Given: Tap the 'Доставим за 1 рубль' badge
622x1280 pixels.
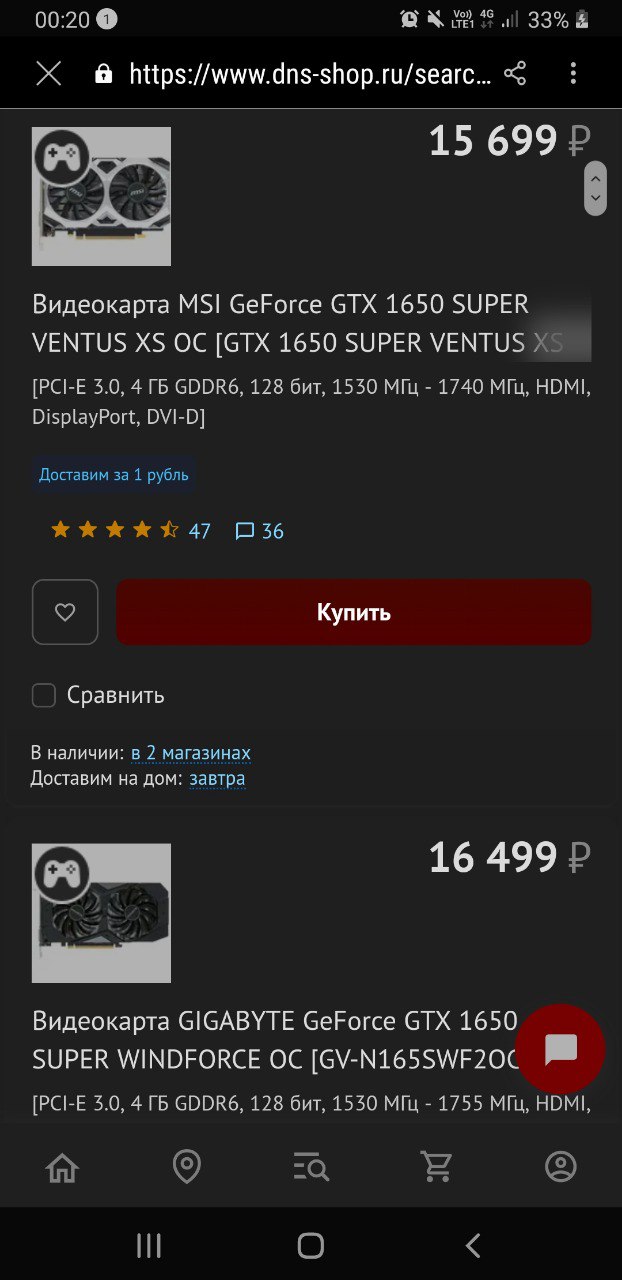Looking at the screenshot, I should pyautogui.click(x=114, y=475).
